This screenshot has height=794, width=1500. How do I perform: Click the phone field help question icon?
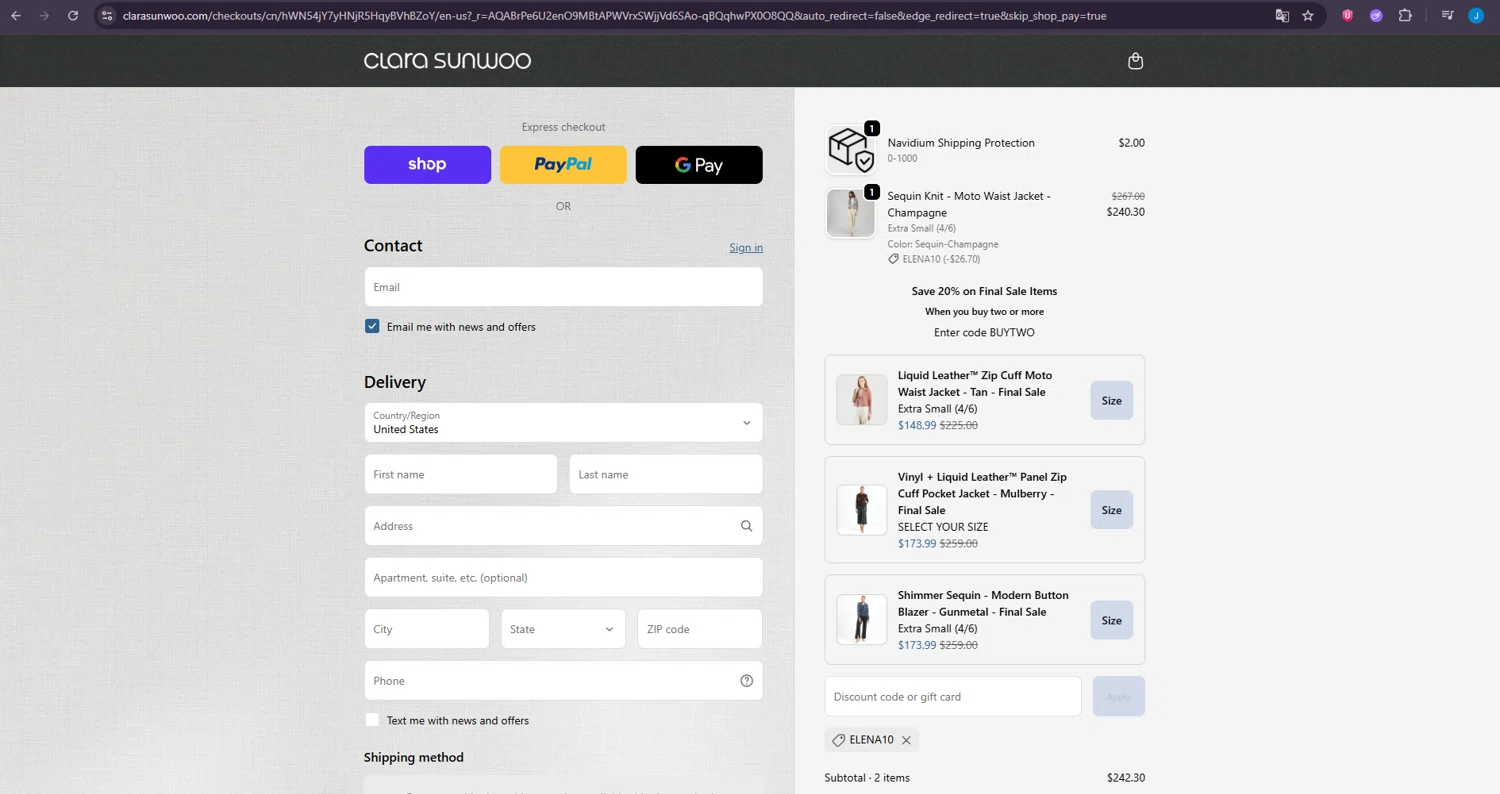(x=746, y=681)
